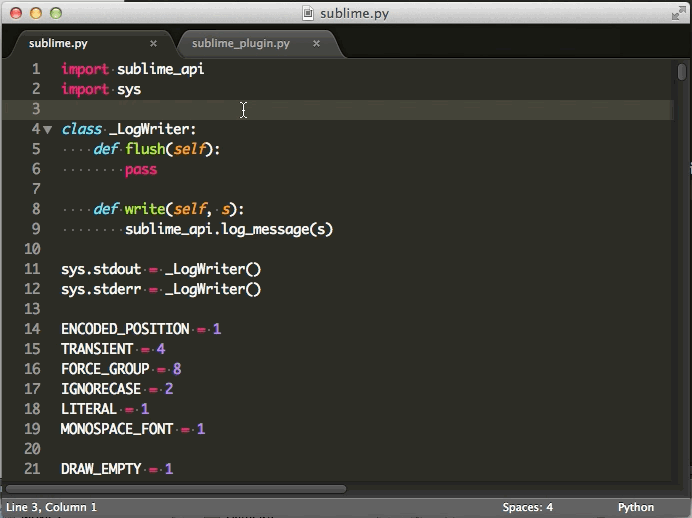Viewport: 692px width, 518px height.
Task: Click line number 21 in the gutter
Action: [x=32, y=469]
